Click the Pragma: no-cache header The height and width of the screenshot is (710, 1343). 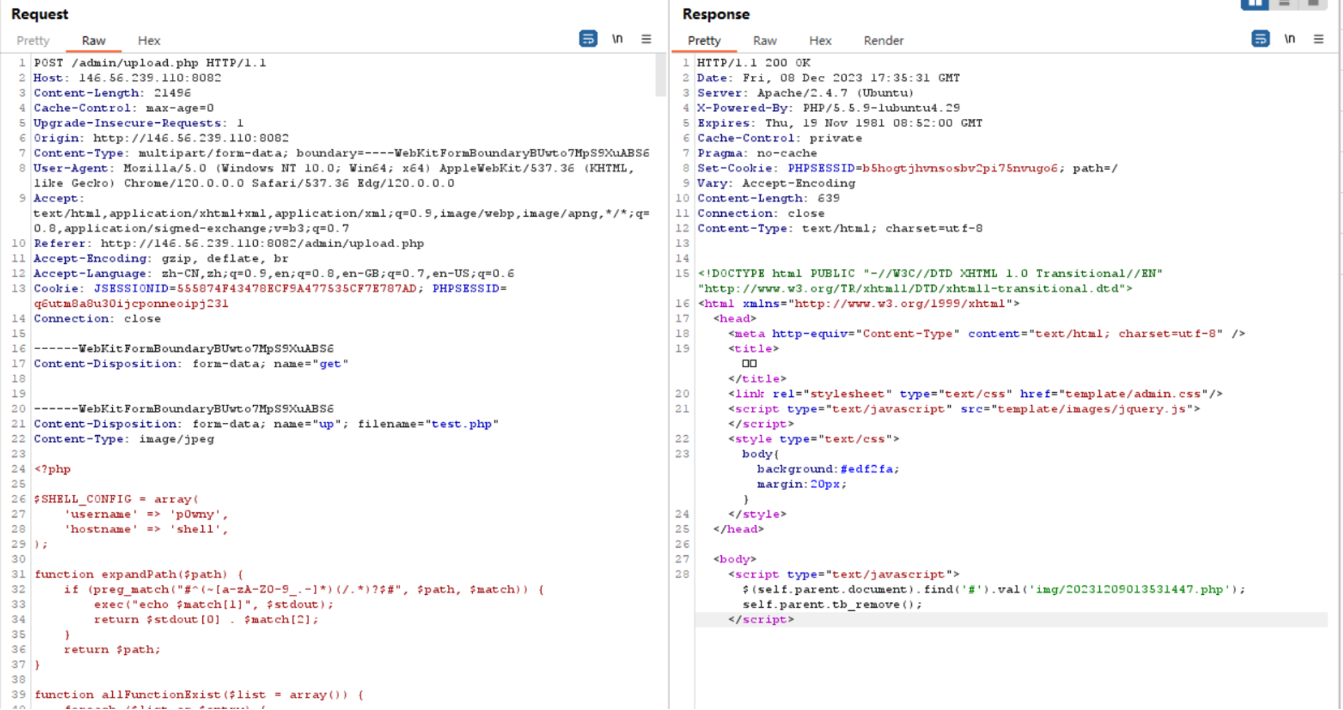click(757, 153)
